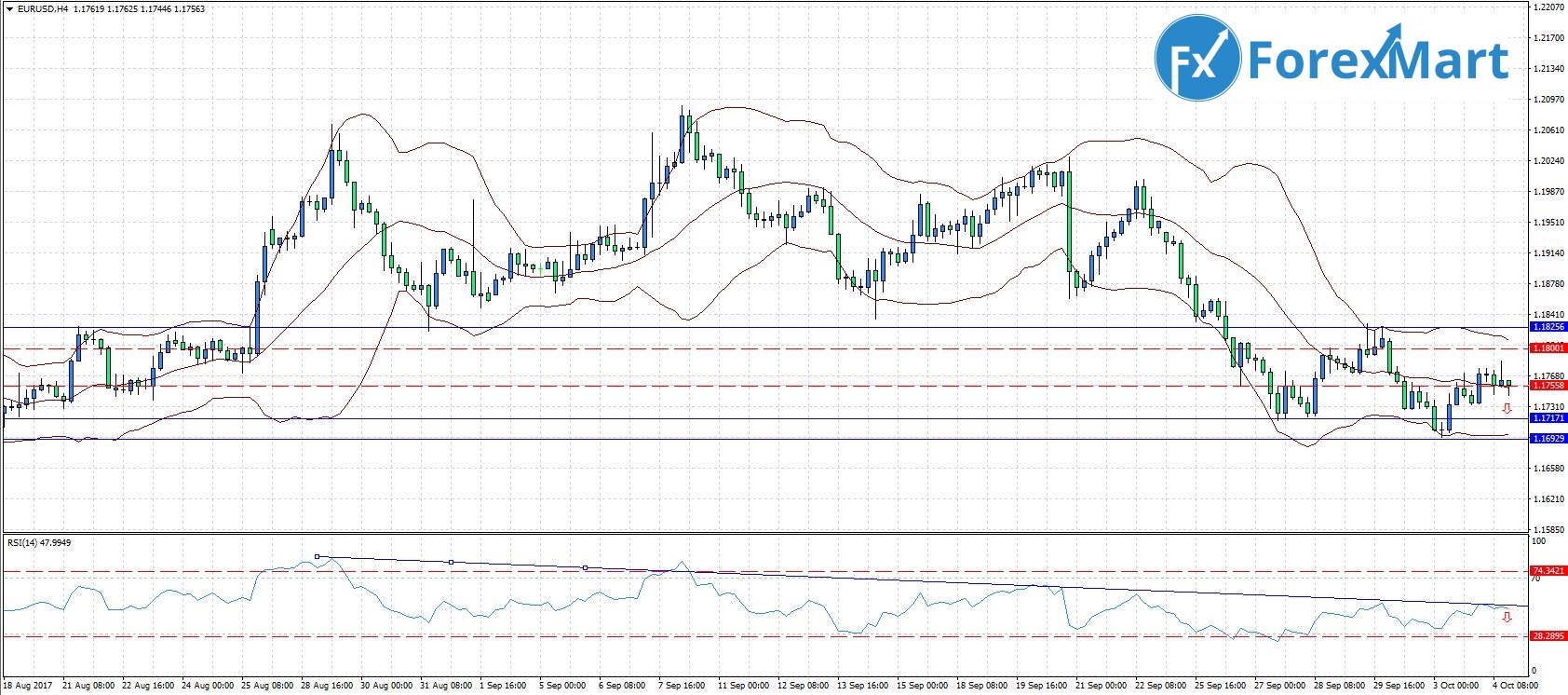The width and height of the screenshot is (1568, 695).
Task: Click the red 1.17558 price level tag
Action: (1548, 386)
